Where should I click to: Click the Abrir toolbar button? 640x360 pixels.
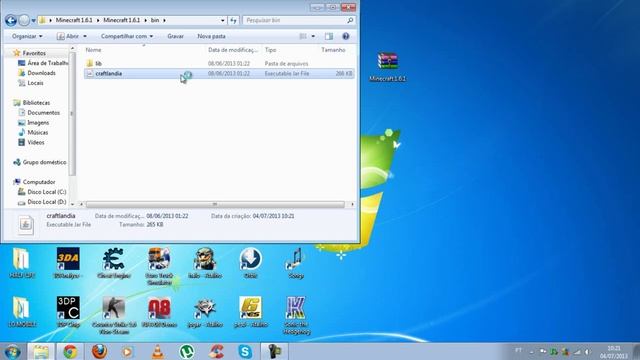pos(68,36)
